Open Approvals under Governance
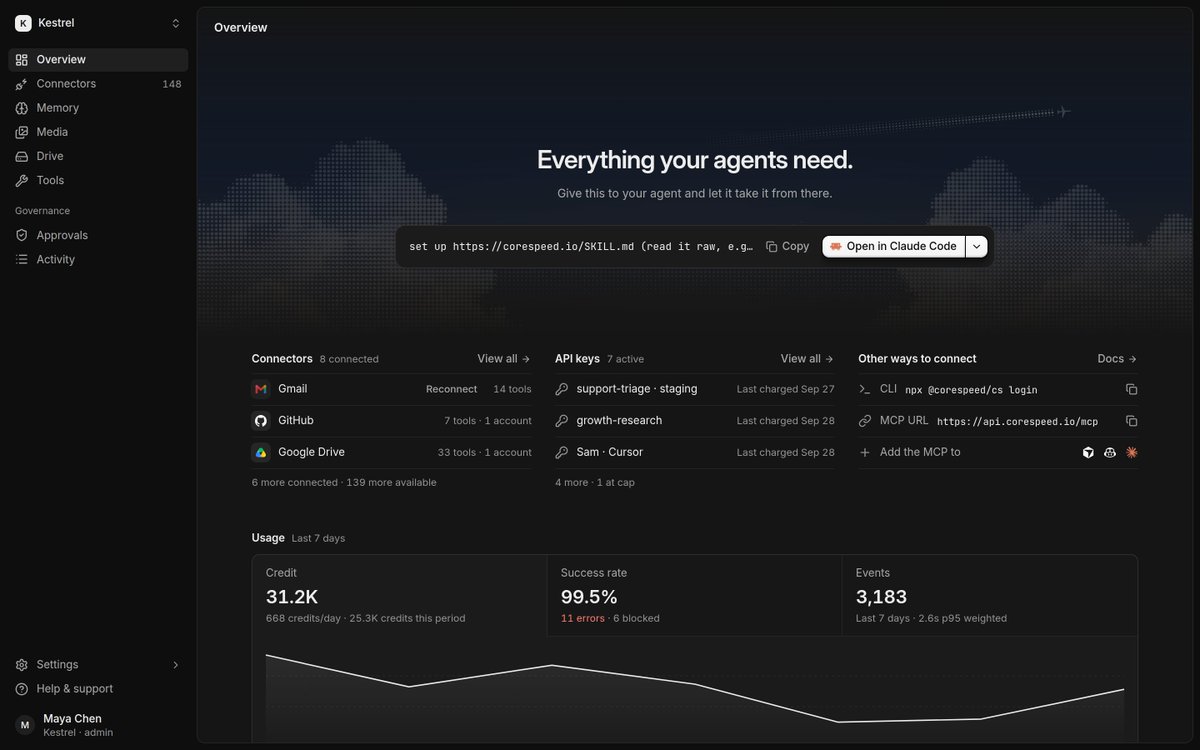 coord(98,235)
